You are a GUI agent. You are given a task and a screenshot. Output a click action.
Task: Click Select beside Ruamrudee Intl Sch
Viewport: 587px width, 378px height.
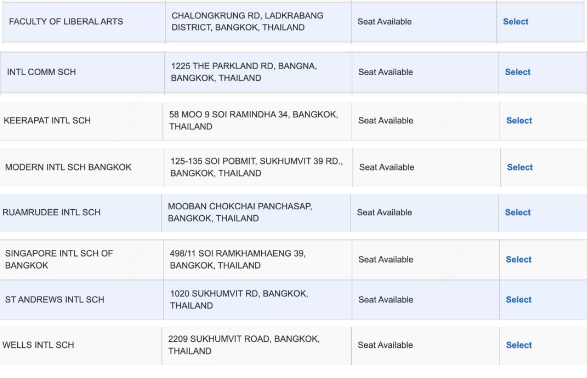tap(518, 212)
